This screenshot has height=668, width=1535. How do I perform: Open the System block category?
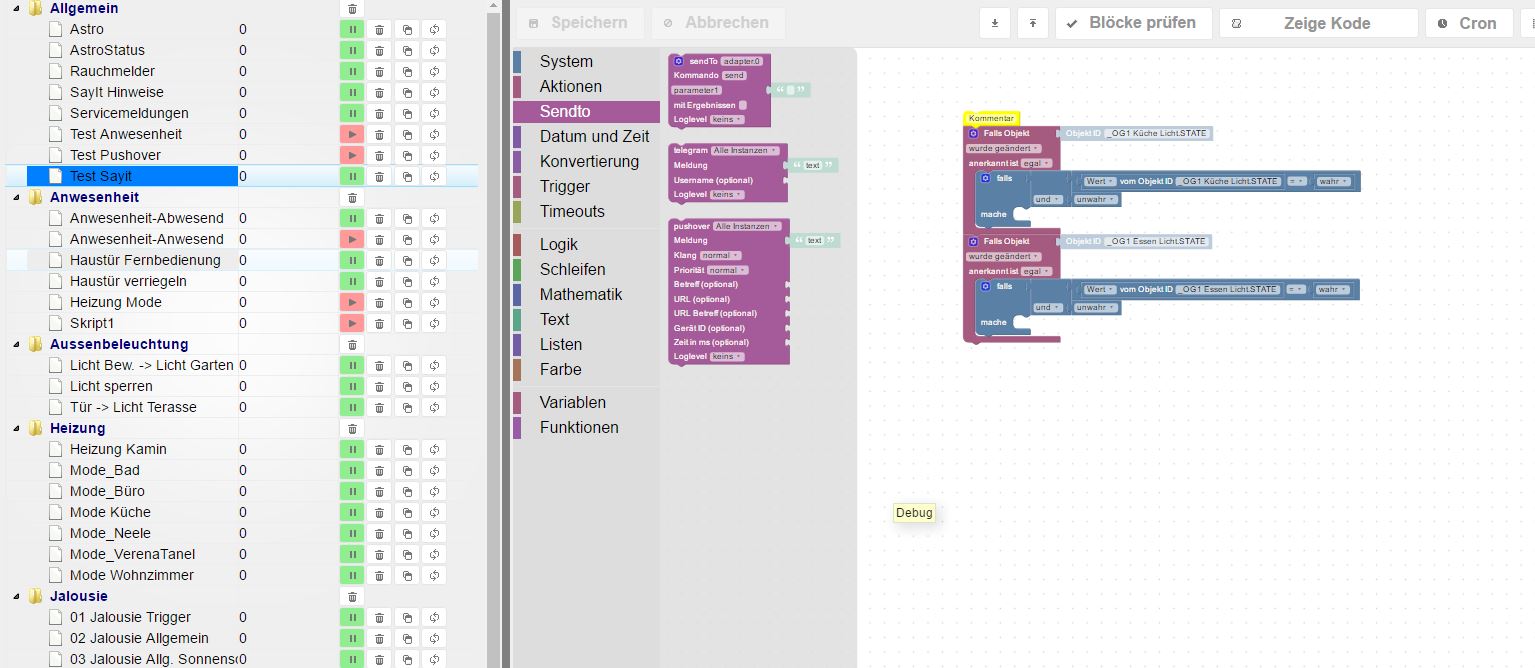pyautogui.click(x=586, y=61)
